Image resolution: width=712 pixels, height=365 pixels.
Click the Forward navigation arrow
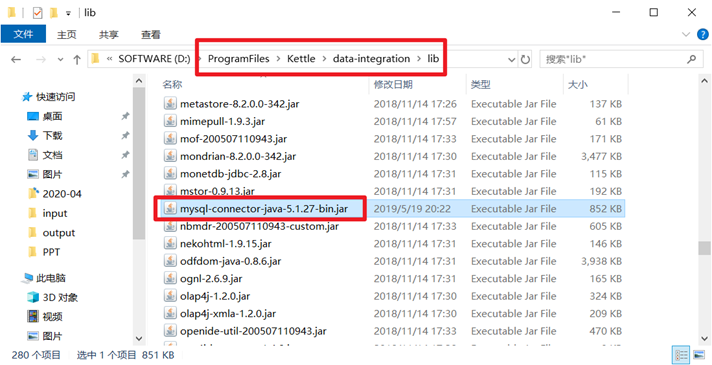pyautogui.click(x=41, y=59)
